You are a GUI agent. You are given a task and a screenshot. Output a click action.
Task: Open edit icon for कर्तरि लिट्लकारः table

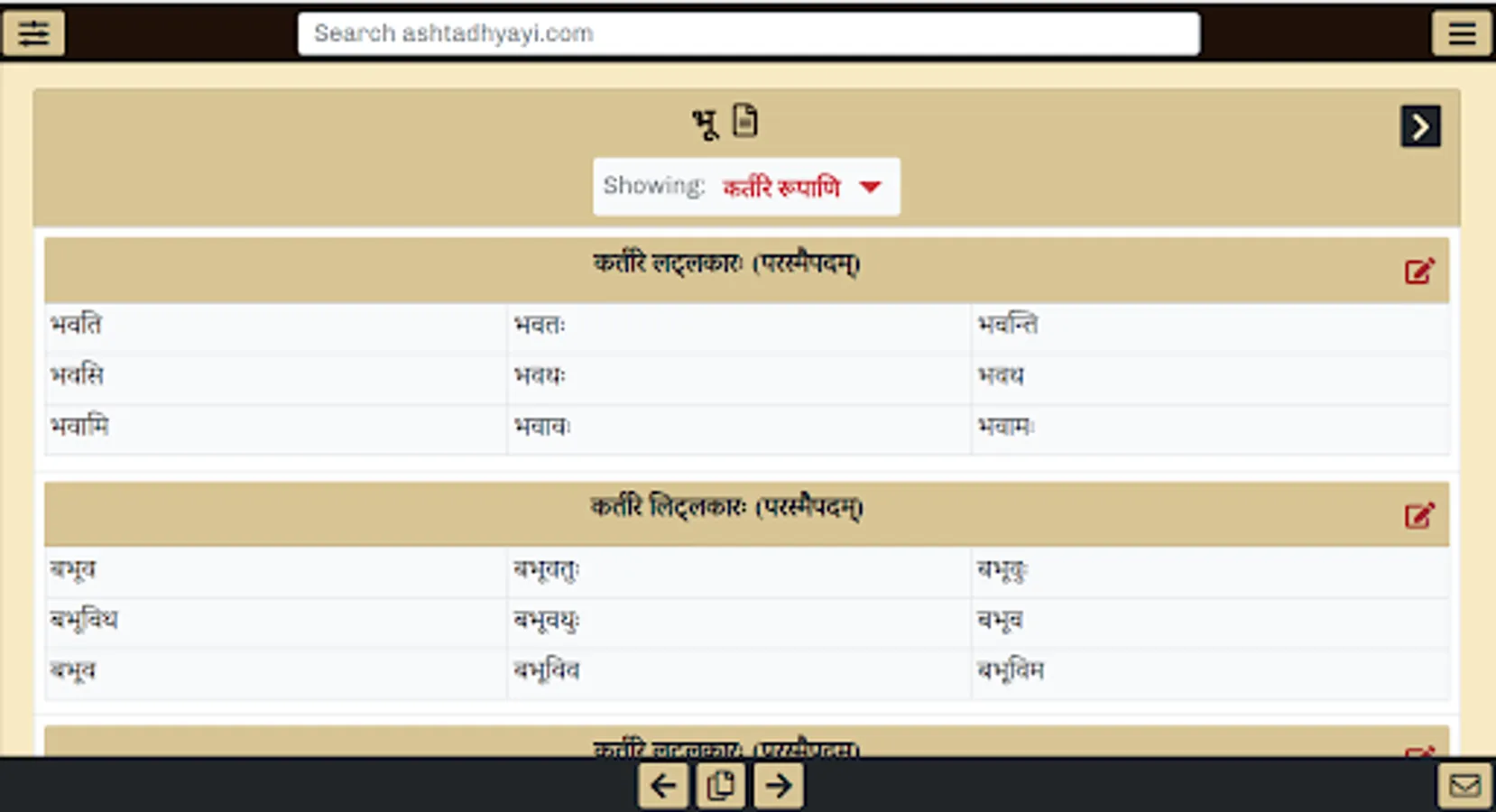(1420, 514)
